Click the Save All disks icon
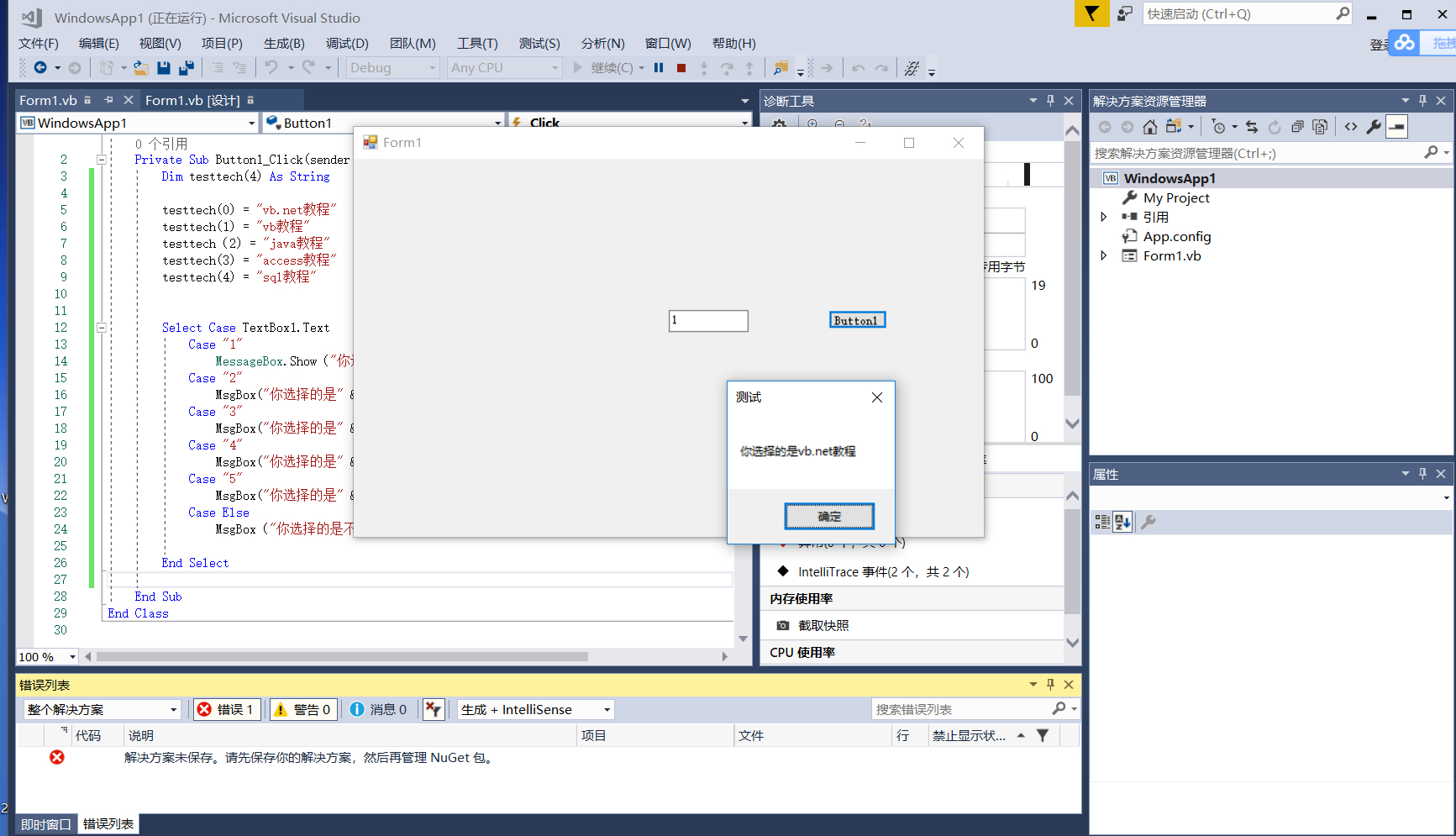 click(x=187, y=68)
